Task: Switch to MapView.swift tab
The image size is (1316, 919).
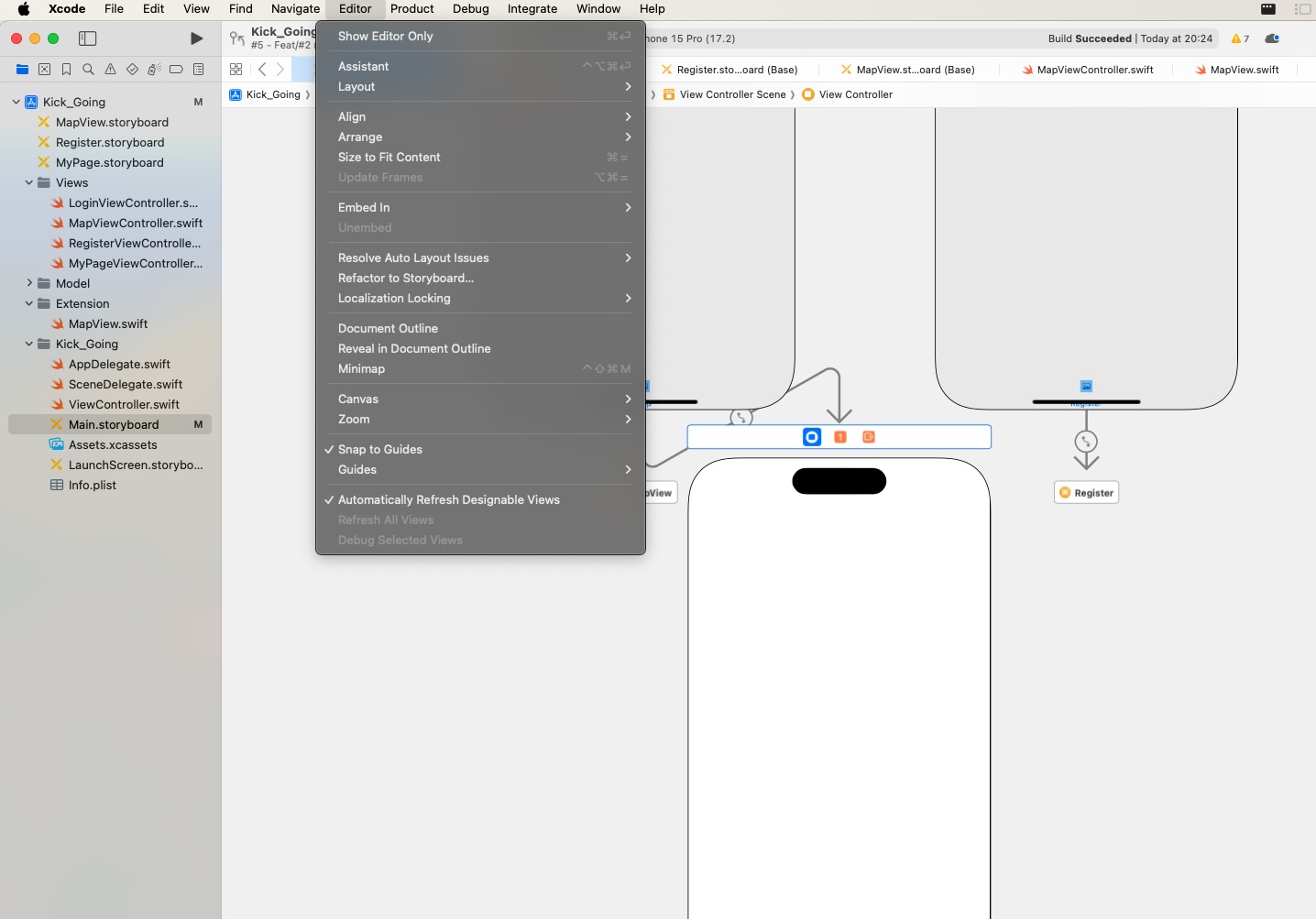Action: pos(1237,70)
